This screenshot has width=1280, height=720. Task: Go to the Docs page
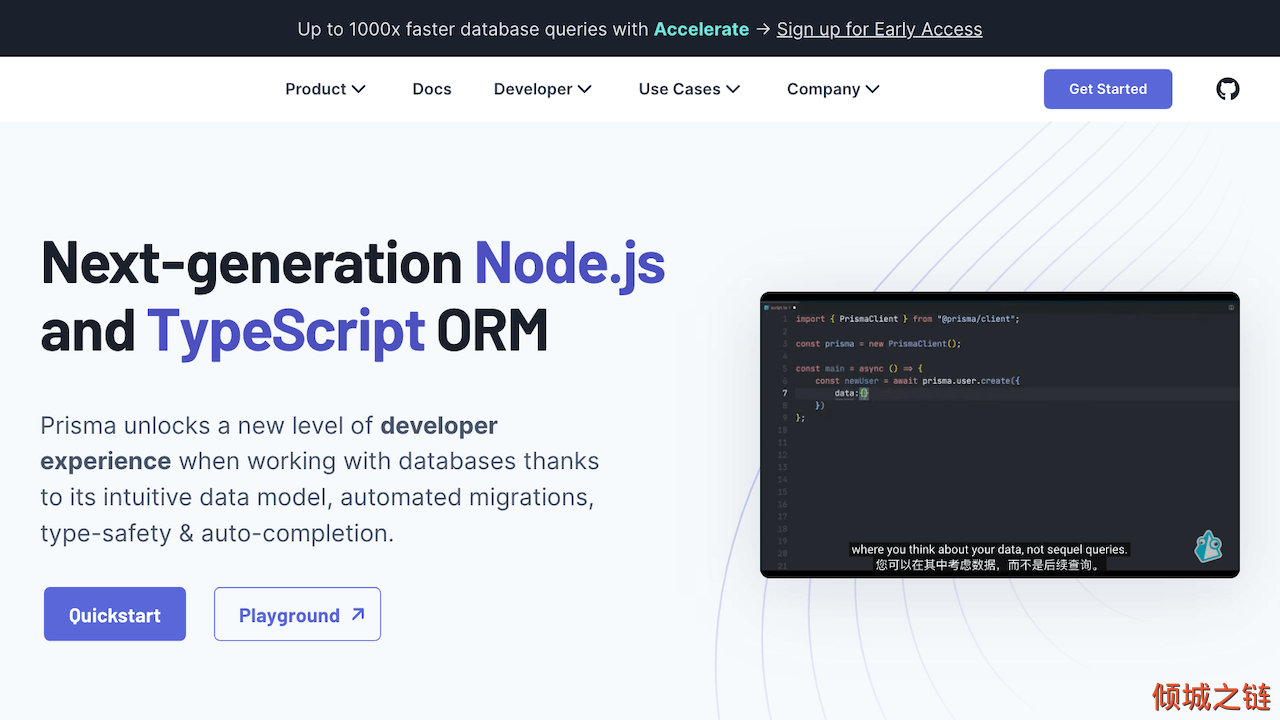(432, 89)
